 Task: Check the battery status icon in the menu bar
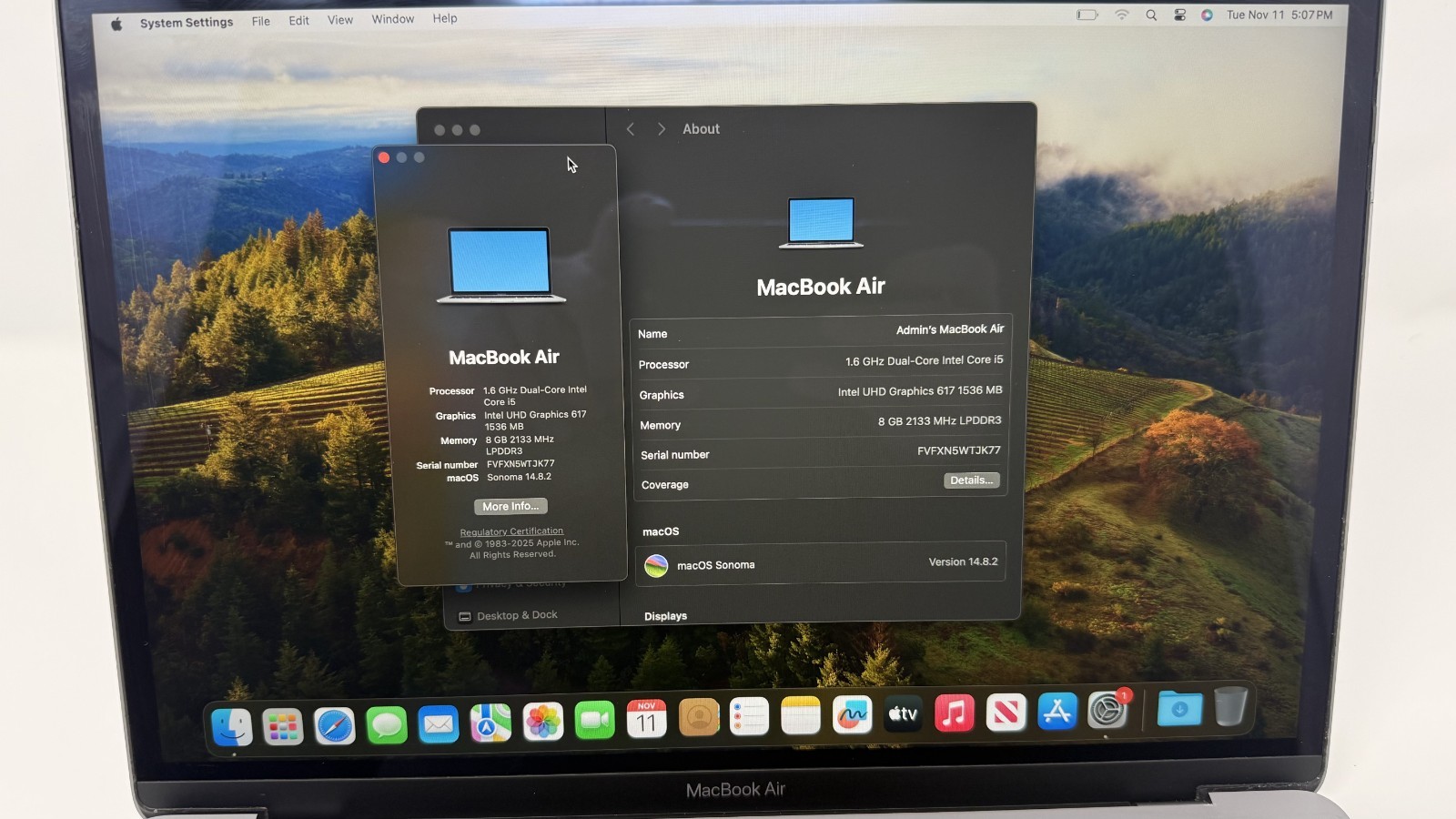click(1087, 15)
